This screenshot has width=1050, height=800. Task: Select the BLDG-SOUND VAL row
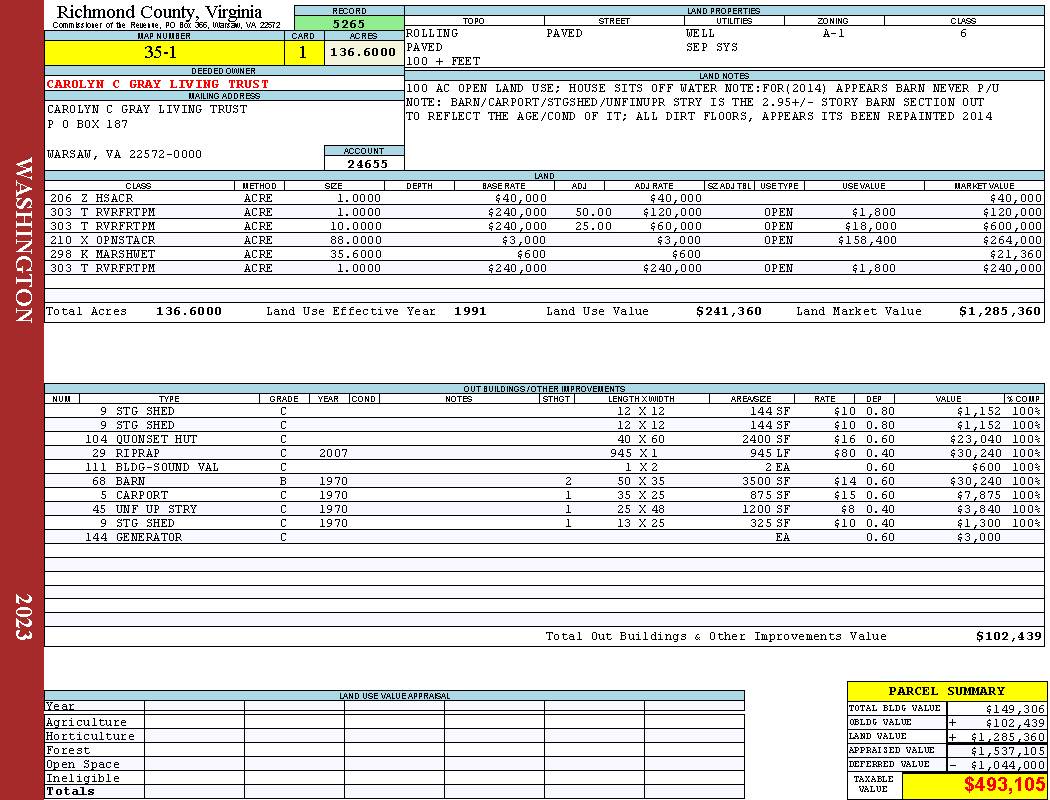(x=544, y=467)
